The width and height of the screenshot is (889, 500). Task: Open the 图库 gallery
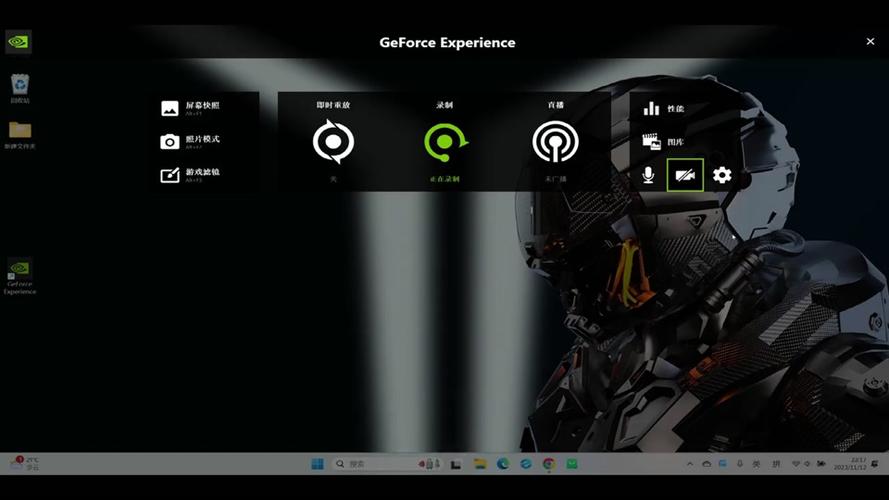(663, 142)
